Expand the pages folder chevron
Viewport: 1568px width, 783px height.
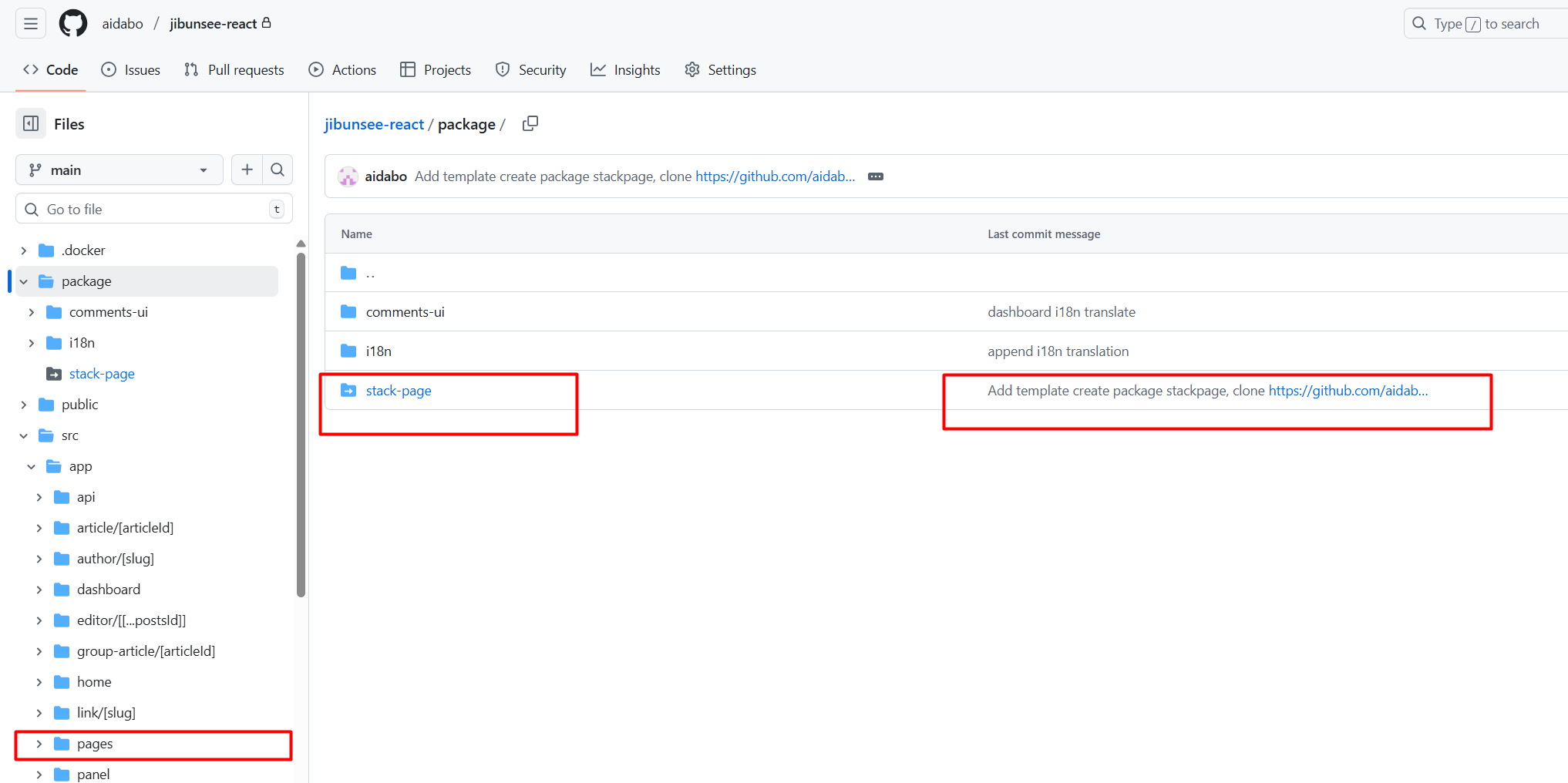point(39,744)
